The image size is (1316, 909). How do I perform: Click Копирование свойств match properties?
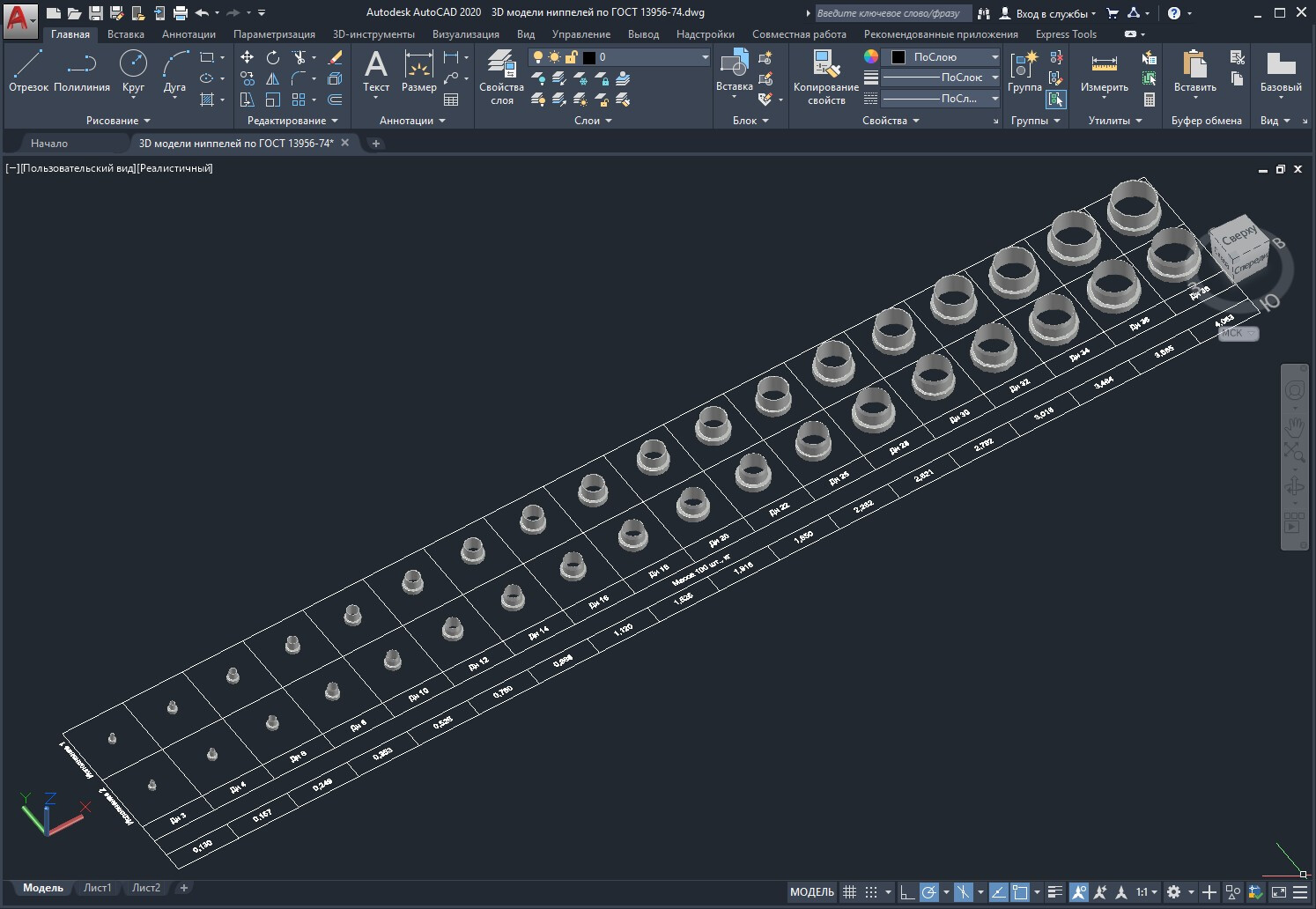tap(825, 78)
